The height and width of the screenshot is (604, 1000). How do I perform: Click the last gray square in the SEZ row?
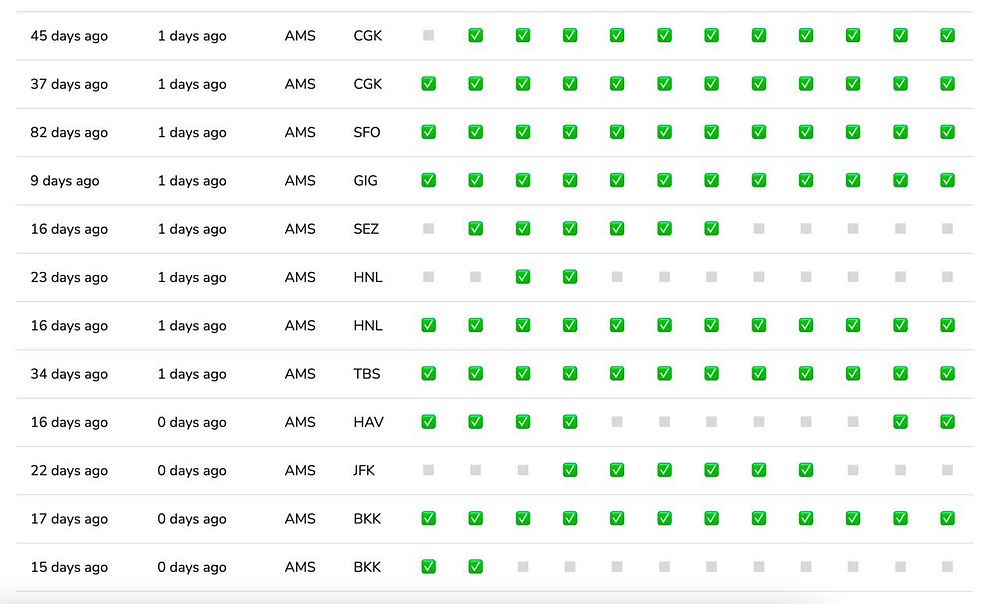pyautogui.click(x=948, y=228)
